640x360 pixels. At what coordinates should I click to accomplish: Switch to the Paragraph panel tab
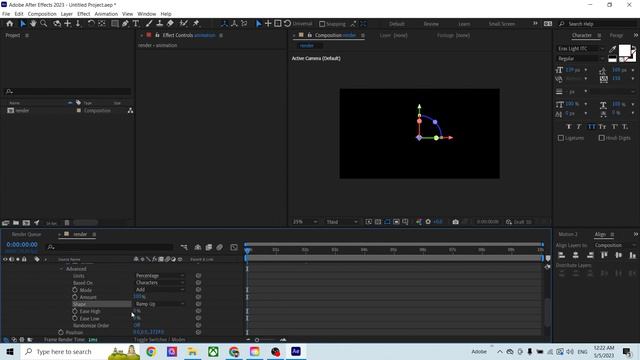pyautogui.click(x=616, y=36)
